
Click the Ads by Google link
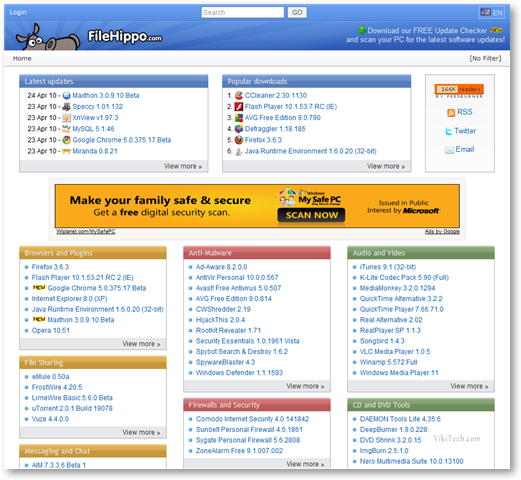442,231
